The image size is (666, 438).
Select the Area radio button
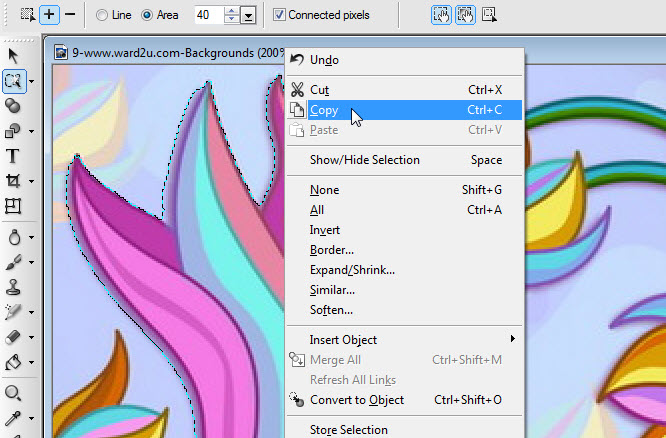tap(148, 15)
